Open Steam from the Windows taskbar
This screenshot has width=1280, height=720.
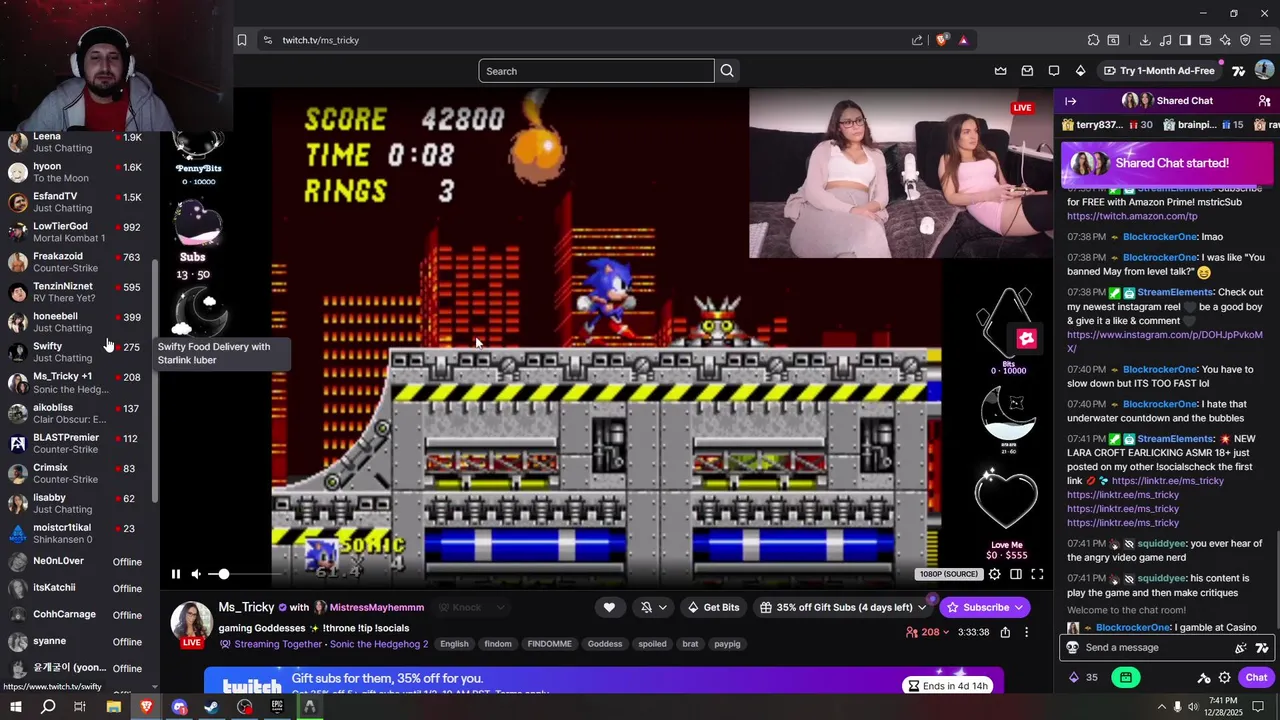click(212, 707)
